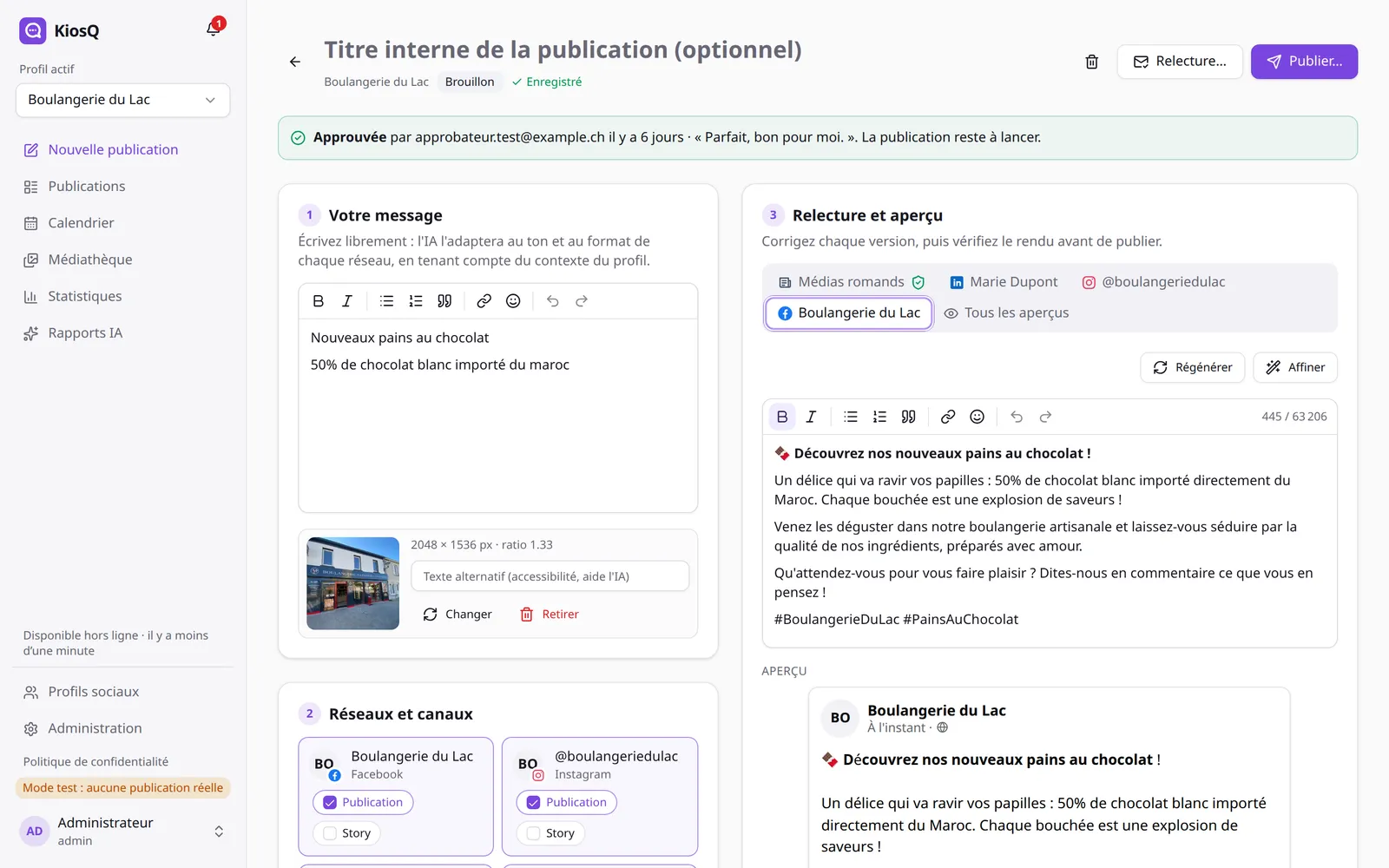Switch to the Marie Dupont LinkedIn tab
The width and height of the screenshot is (1389, 868).
(1004, 282)
